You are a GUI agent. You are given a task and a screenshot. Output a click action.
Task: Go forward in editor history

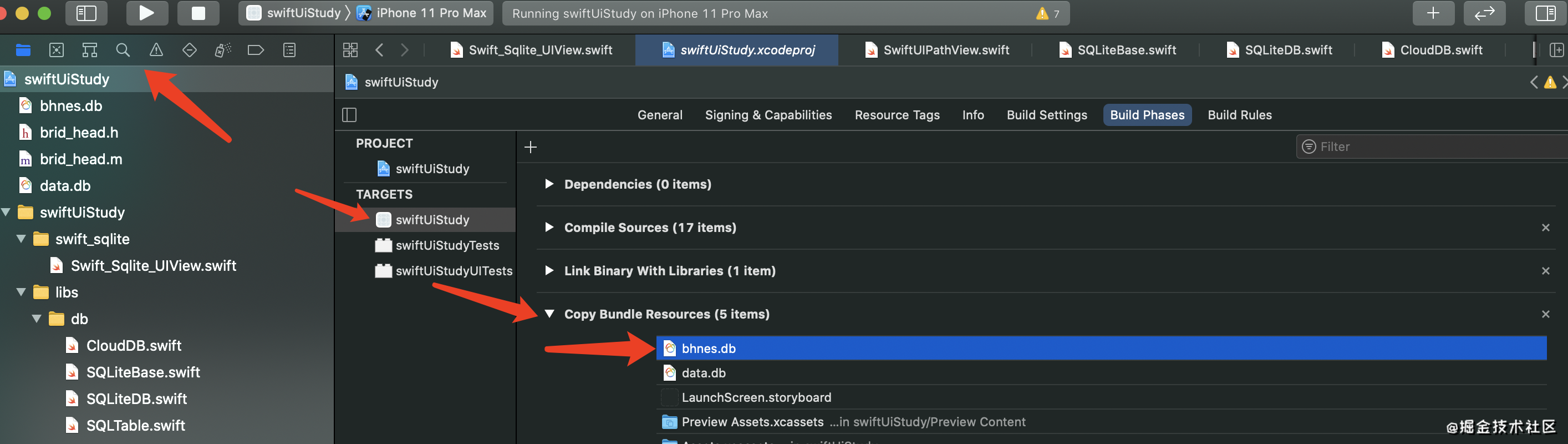(405, 50)
